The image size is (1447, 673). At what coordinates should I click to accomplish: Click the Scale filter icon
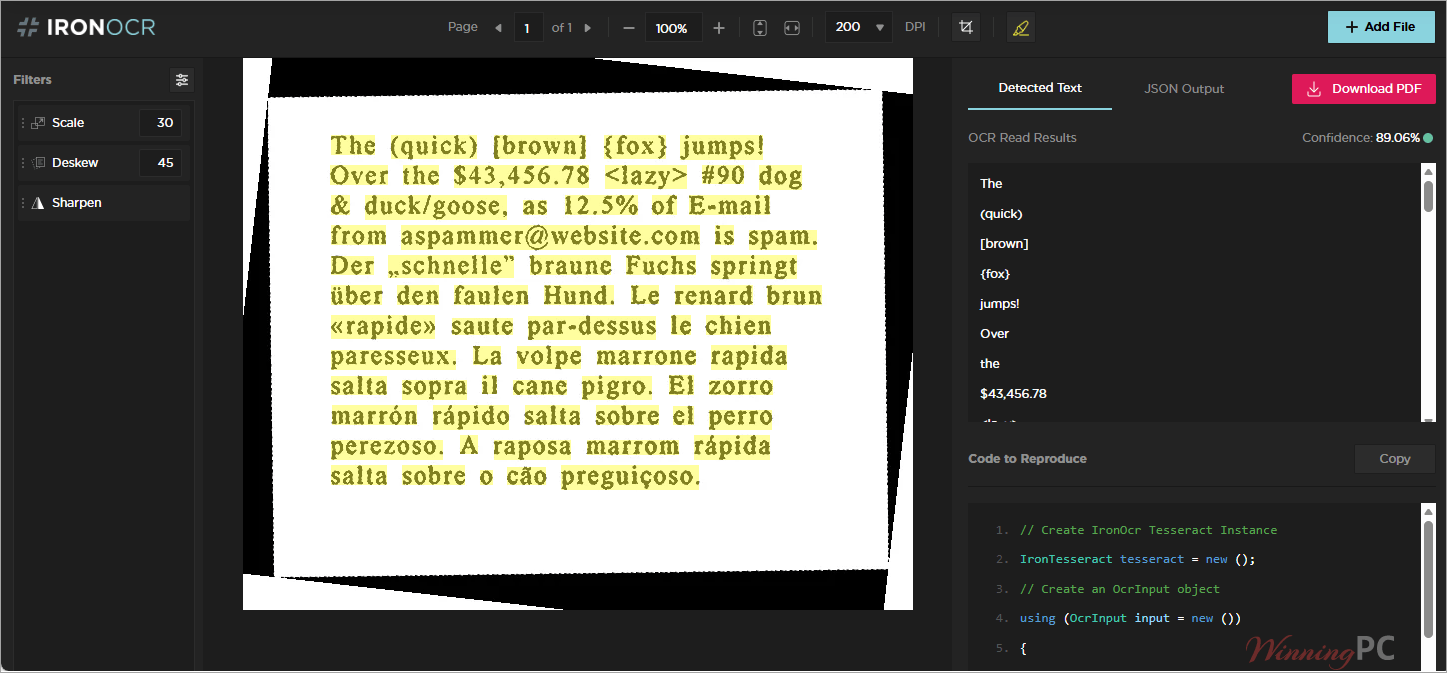click(38, 123)
